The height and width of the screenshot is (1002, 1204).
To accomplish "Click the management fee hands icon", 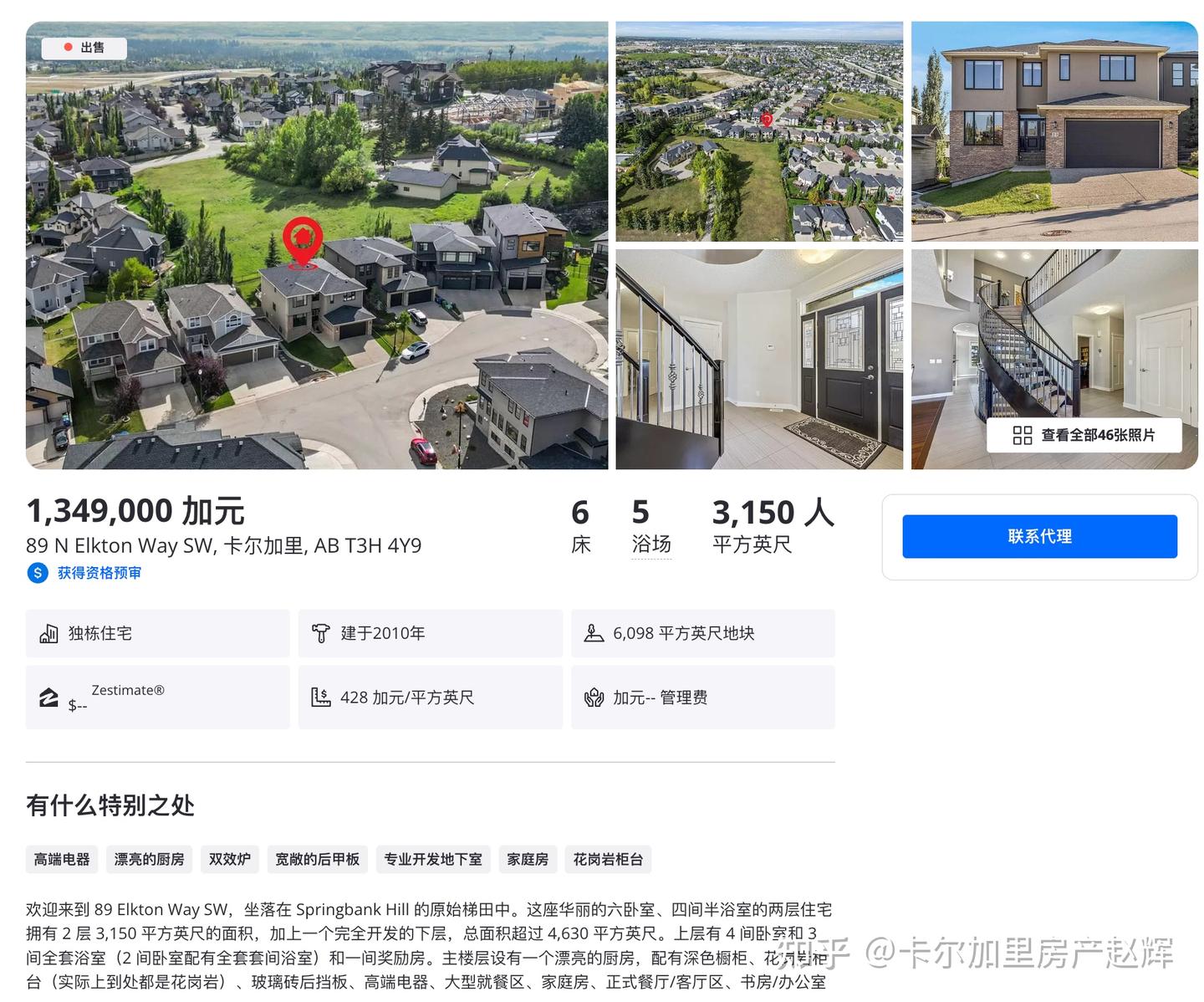I will click(594, 697).
